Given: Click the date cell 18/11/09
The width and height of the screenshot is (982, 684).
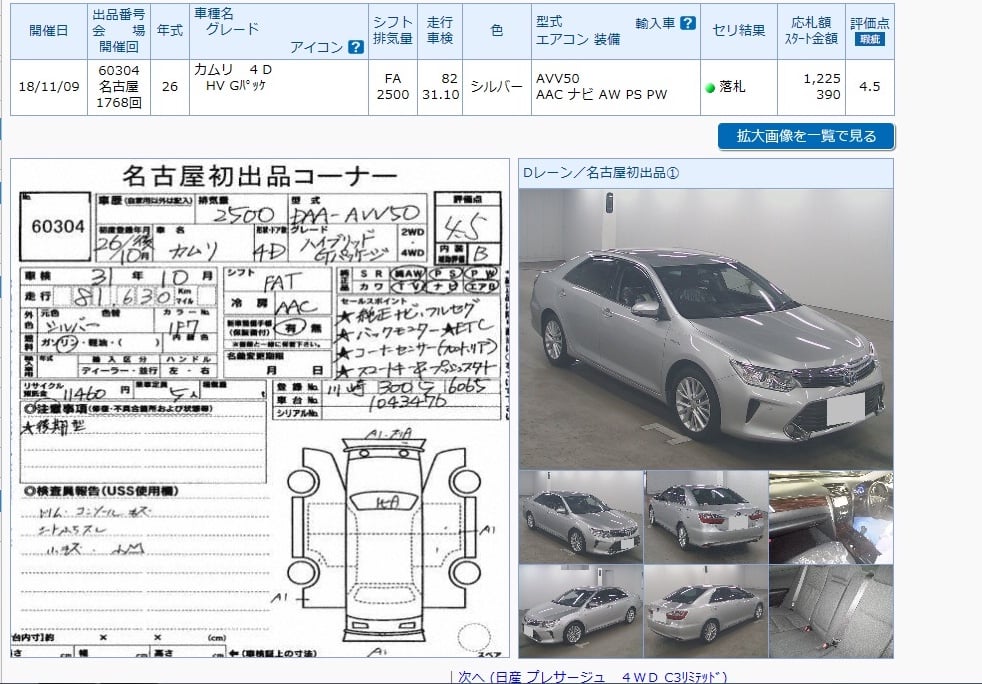Looking at the screenshot, I should [49, 86].
